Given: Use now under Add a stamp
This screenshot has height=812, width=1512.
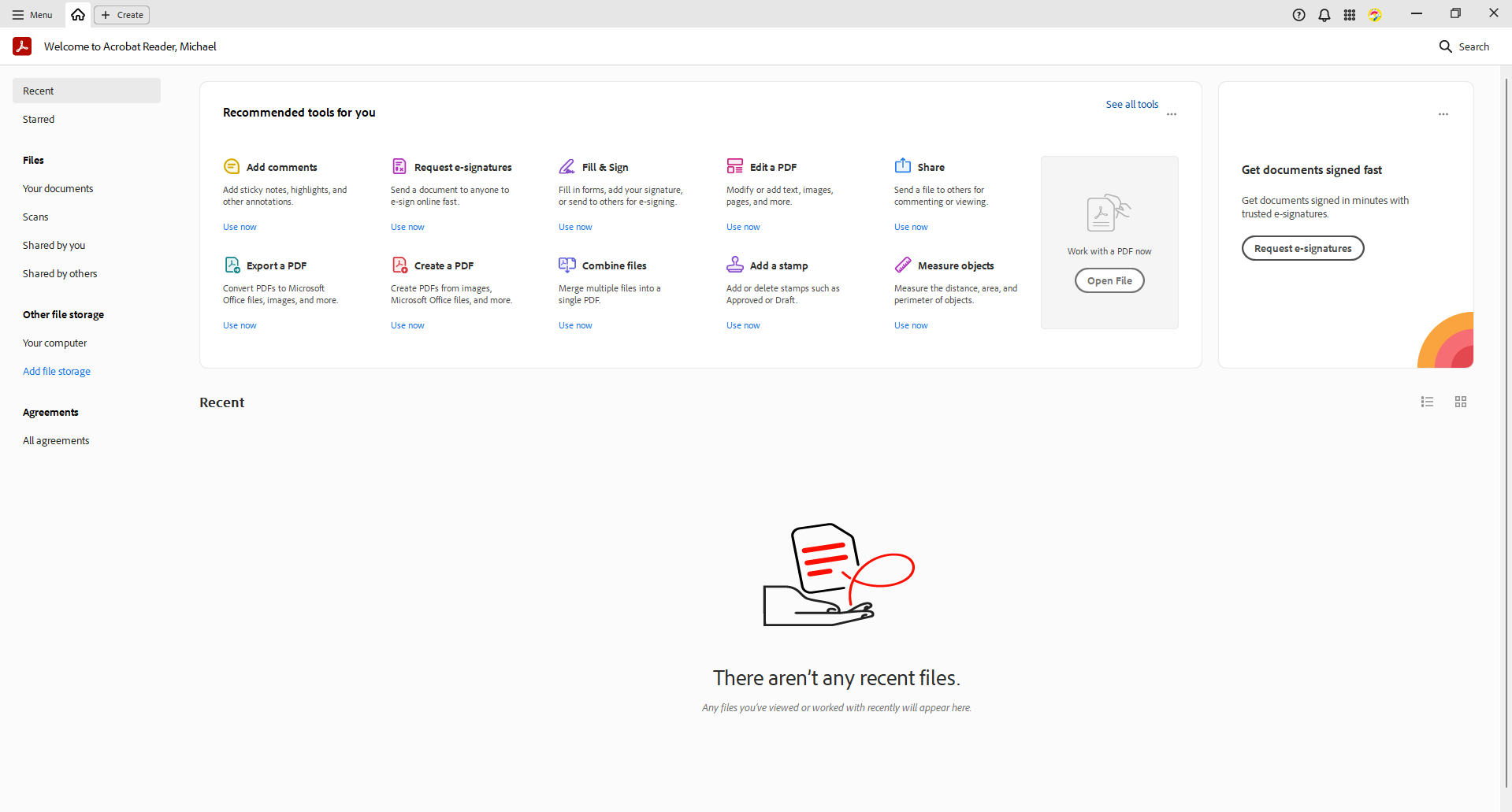Looking at the screenshot, I should [x=743, y=325].
